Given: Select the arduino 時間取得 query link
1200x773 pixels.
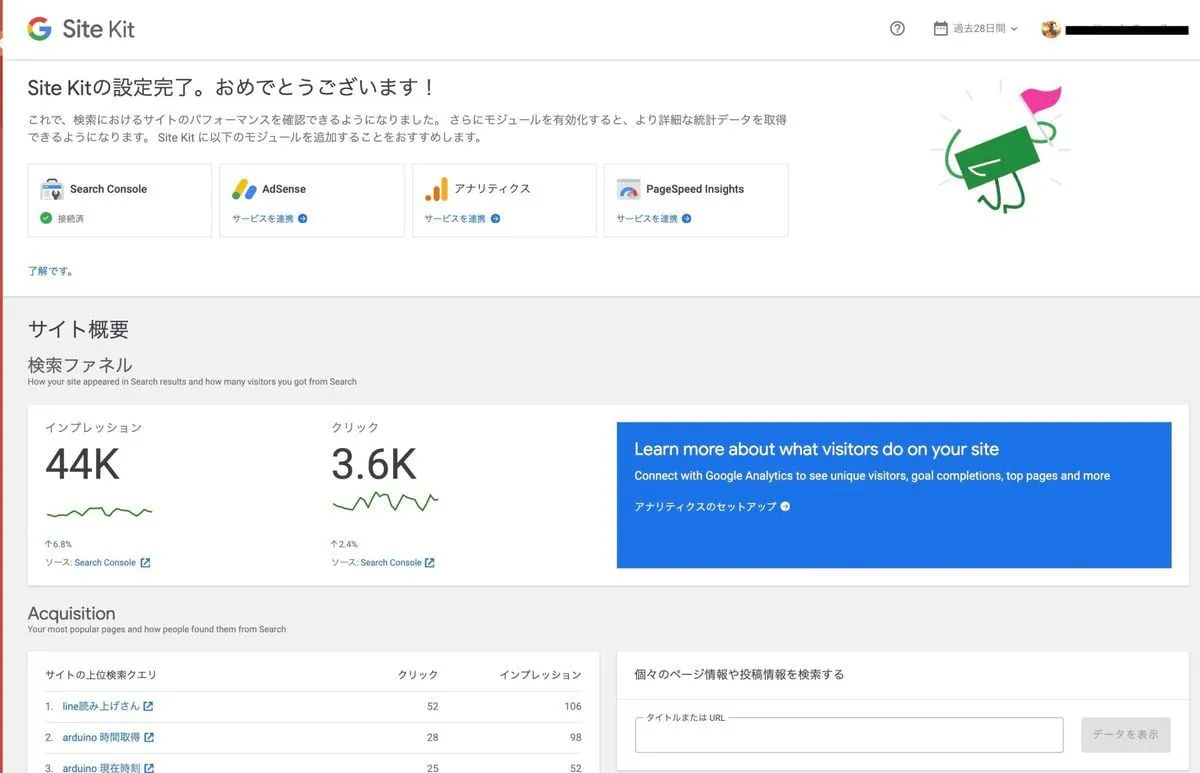Looking at the screenshot, I should [x=100, y=737].
